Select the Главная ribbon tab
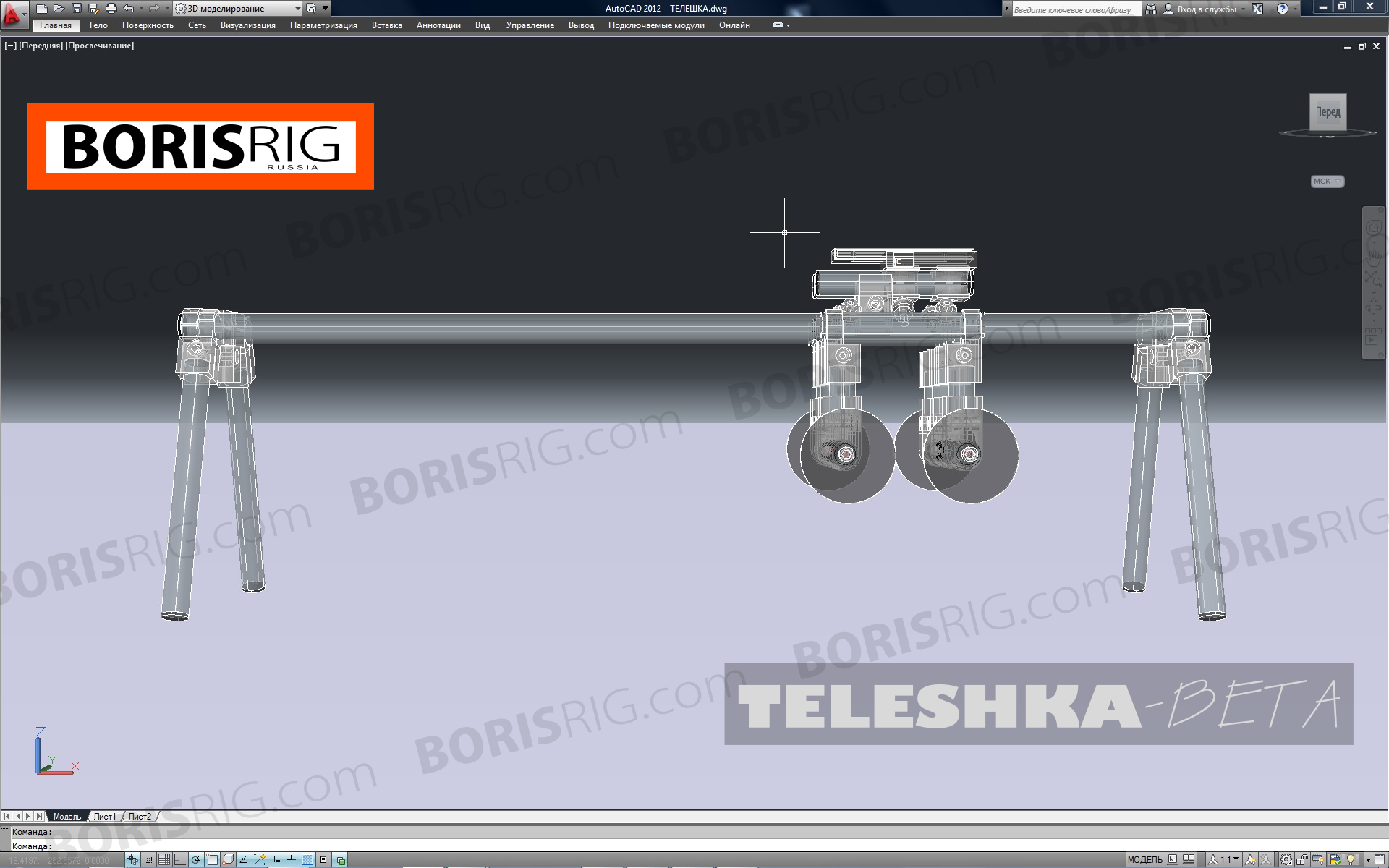This screenshot has height=868, width=1389. tap(56, 25)
